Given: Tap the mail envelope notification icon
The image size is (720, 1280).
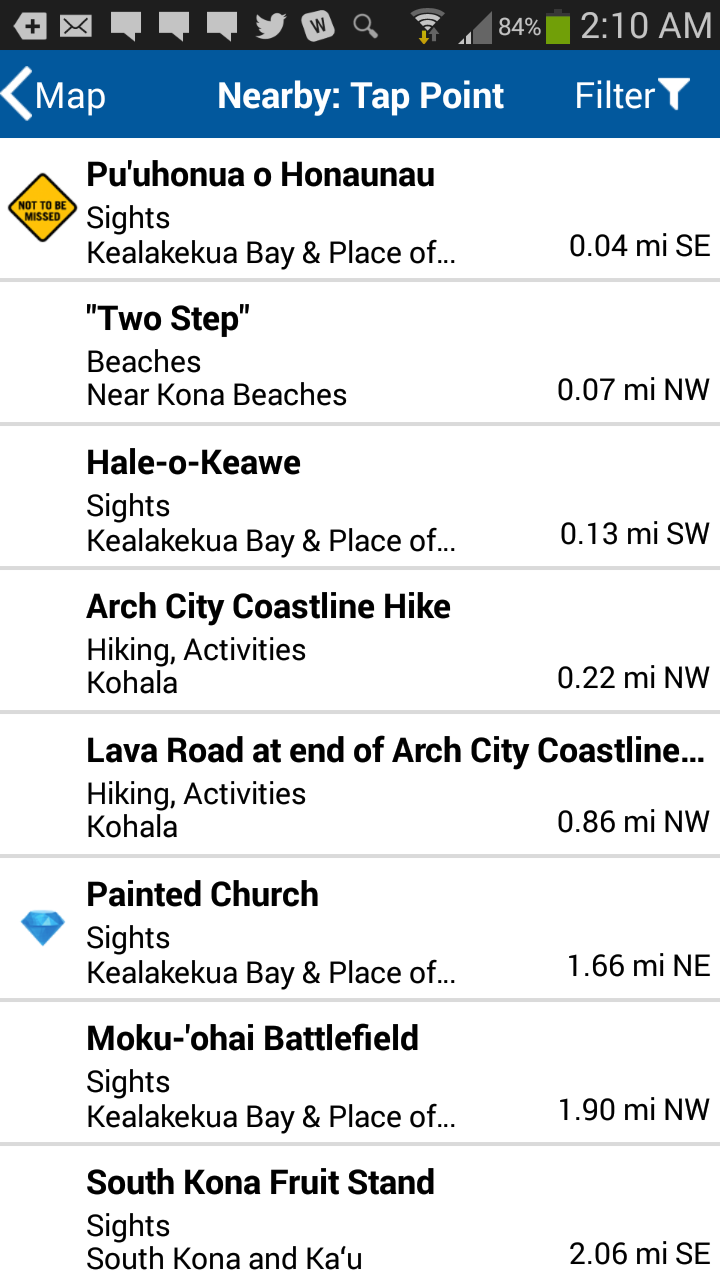Looking at the screenshot, I should click(76, 25).
